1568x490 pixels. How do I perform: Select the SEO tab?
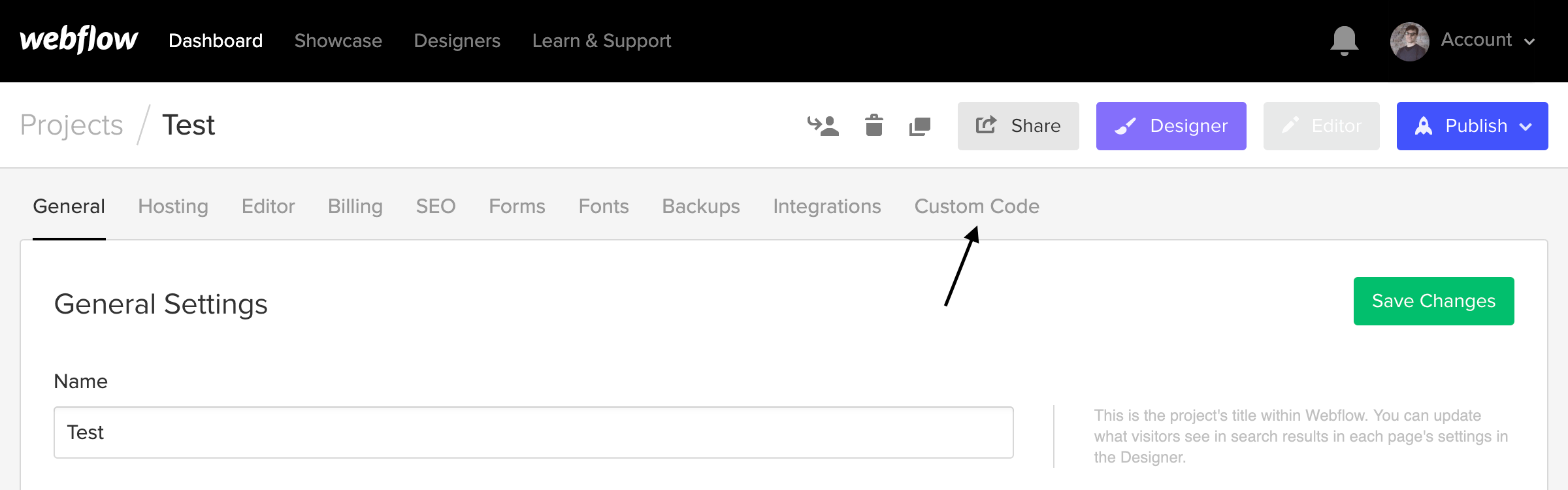pyautogui.click(x=435, y=206)
